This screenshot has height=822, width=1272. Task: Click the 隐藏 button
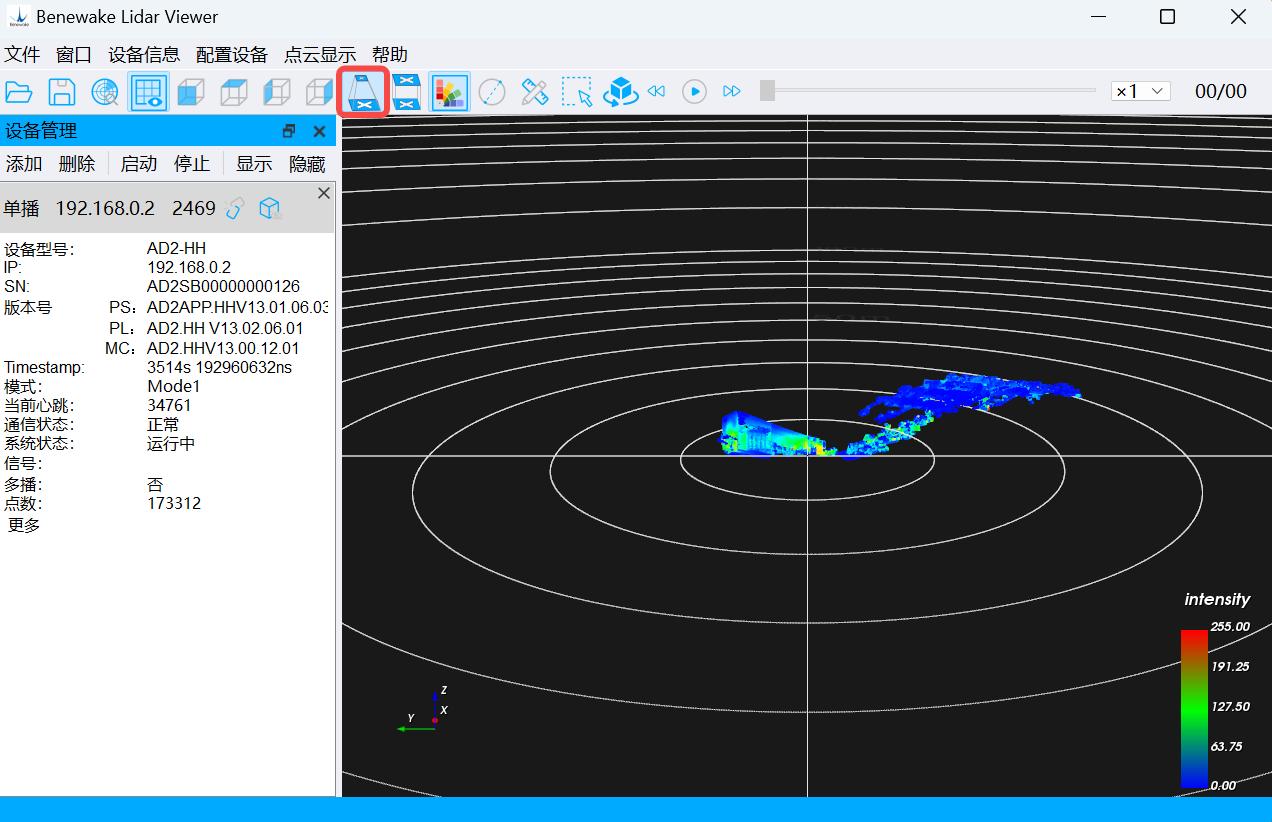(307, 164)
